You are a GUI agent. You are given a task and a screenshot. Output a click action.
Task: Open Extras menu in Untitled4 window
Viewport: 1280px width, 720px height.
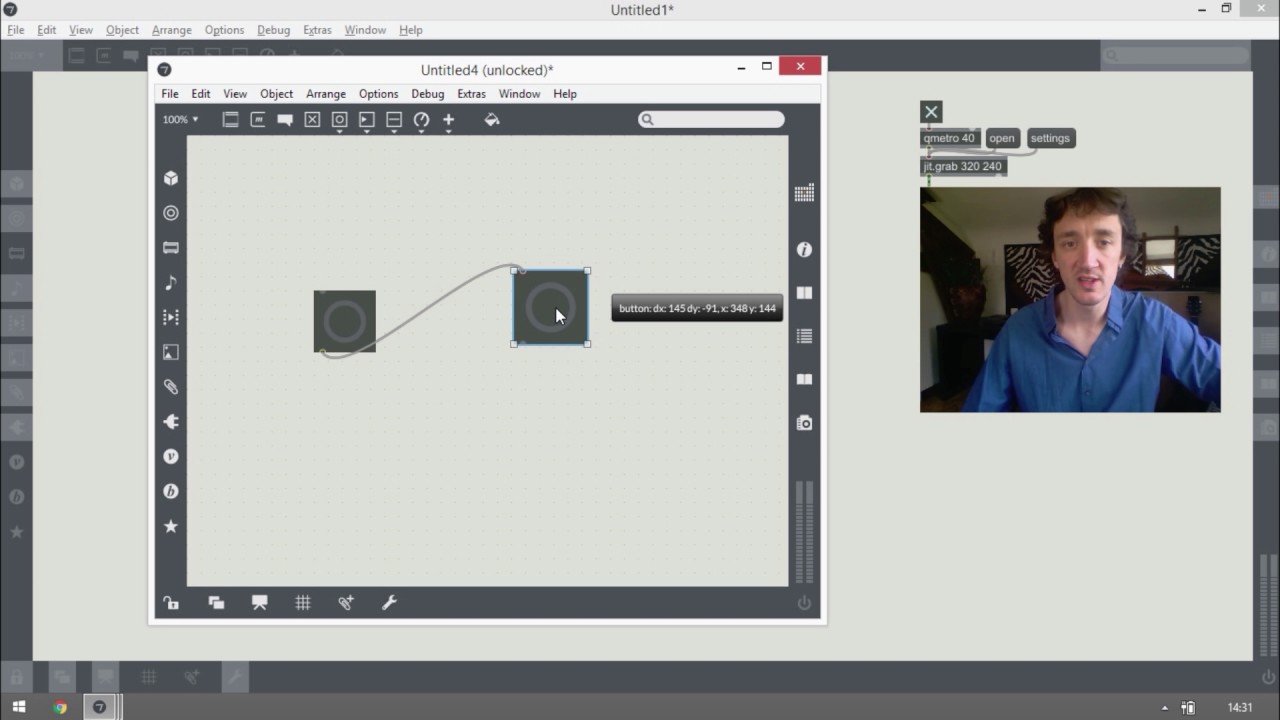click(471, 94)
